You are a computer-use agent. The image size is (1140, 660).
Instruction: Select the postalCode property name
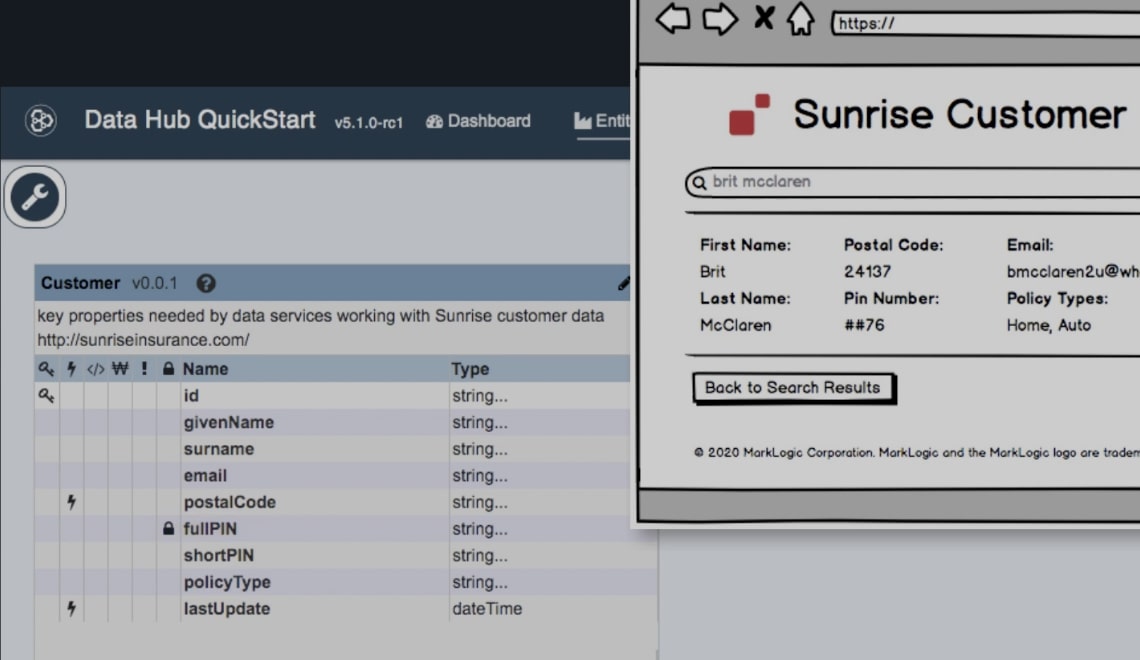click(230, 502)
